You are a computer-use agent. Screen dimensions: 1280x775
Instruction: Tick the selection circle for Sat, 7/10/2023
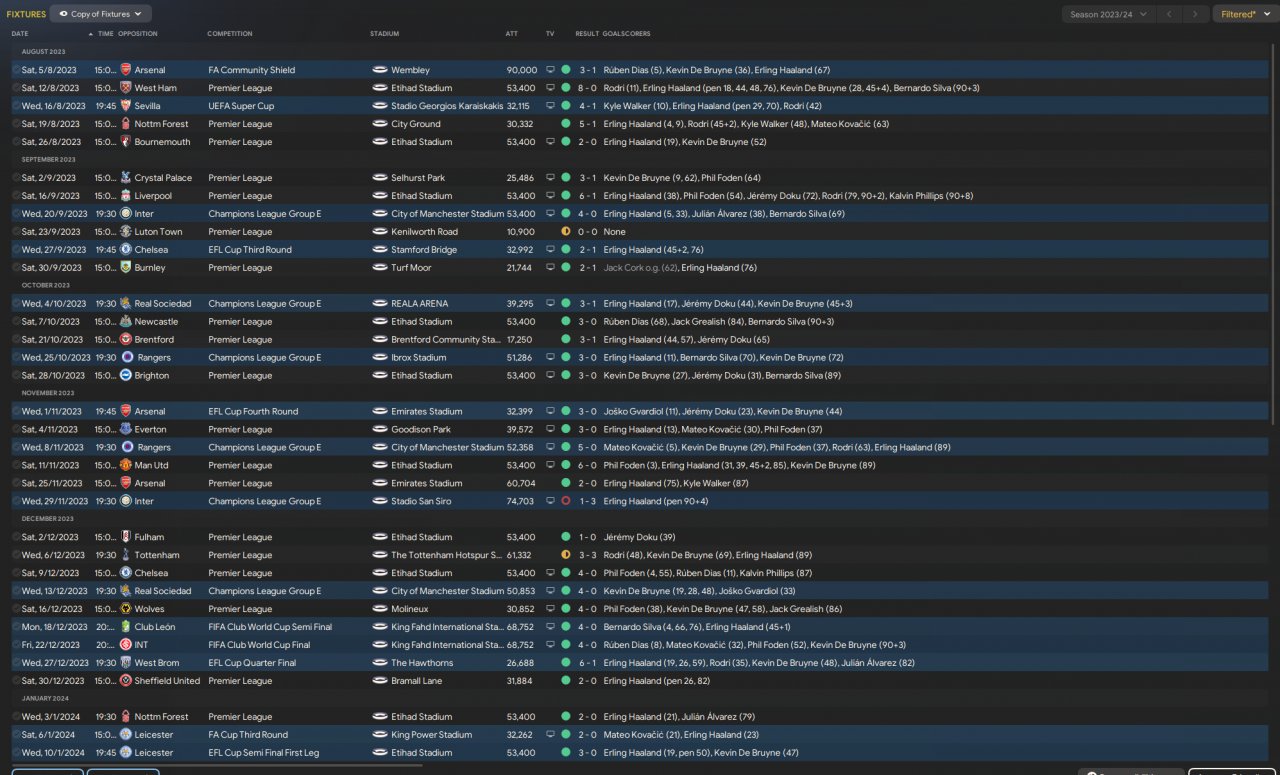pos(16,322)
